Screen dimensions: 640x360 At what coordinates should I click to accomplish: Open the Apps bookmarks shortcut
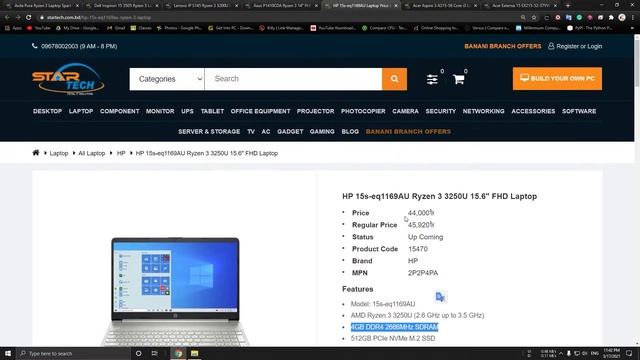13,28
